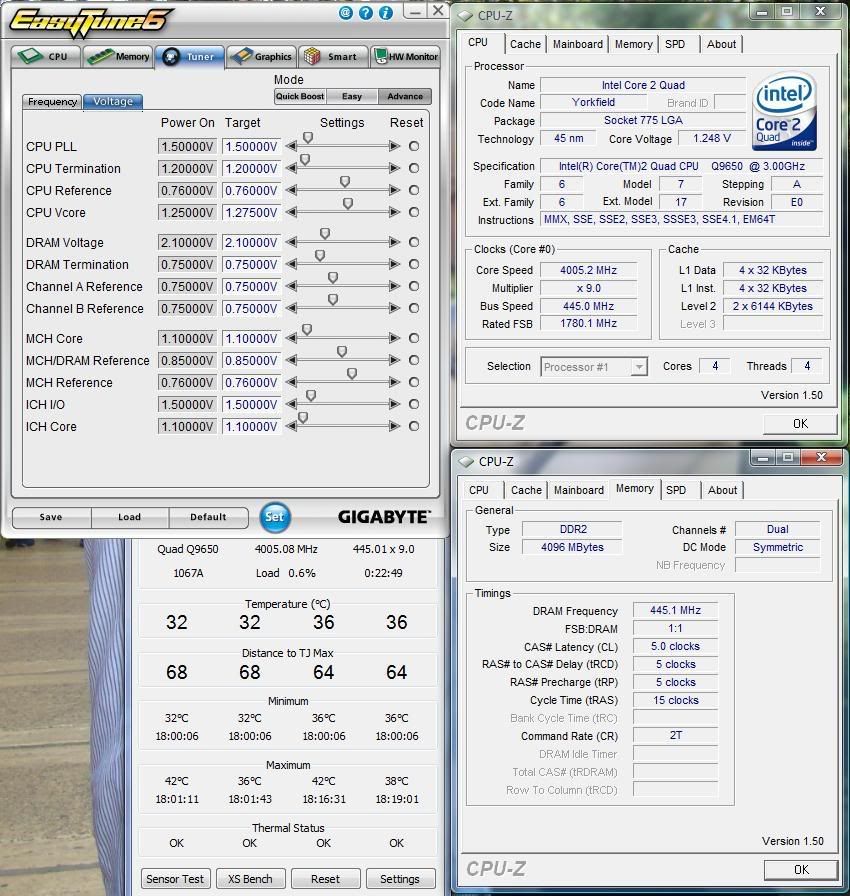This screenshot has width=850, height=896.
Task: Open the EasyTune6 info icon
Action: (x=386, y=13)
